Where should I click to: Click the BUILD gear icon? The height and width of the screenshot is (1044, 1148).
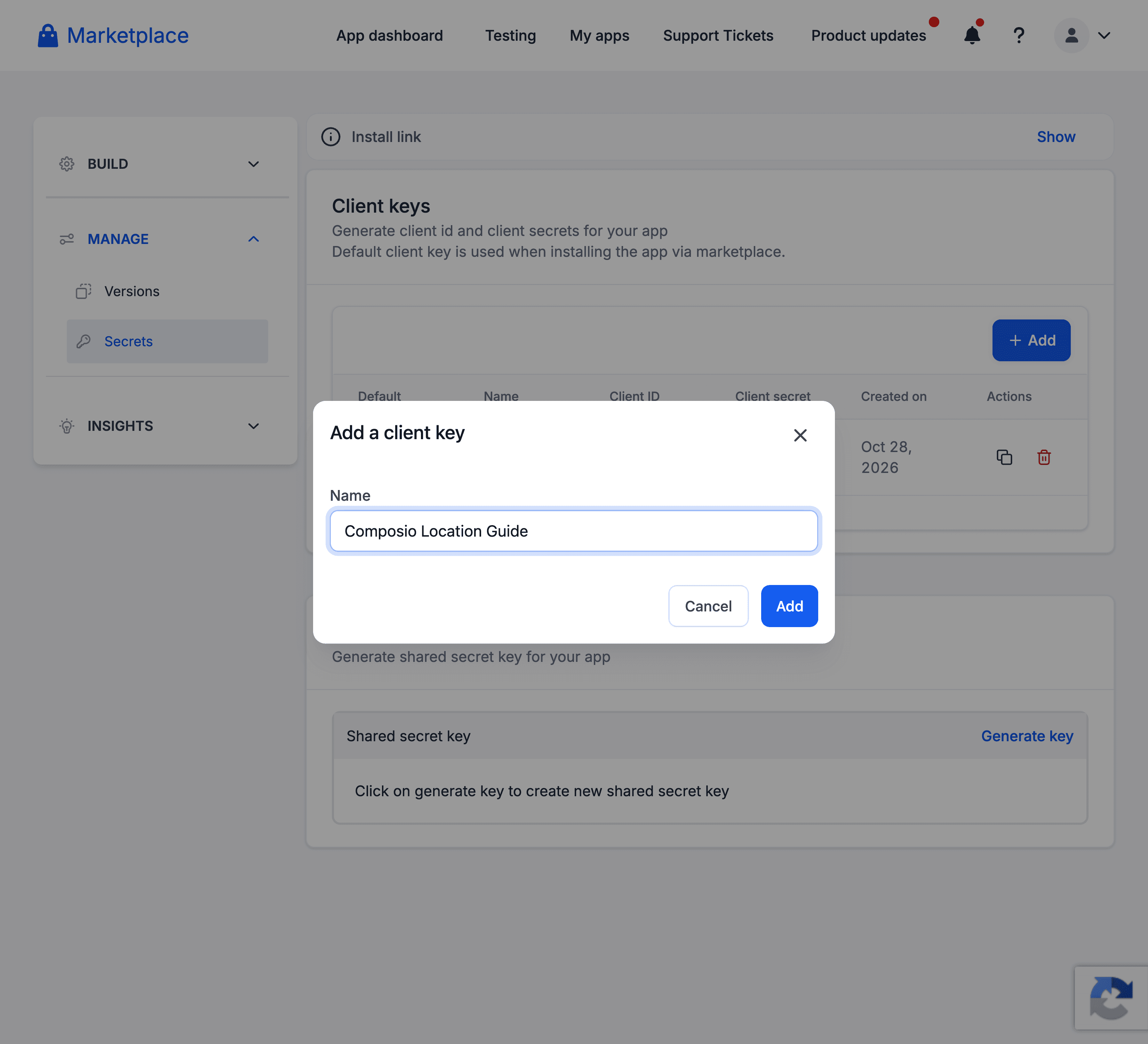[67, 164]
